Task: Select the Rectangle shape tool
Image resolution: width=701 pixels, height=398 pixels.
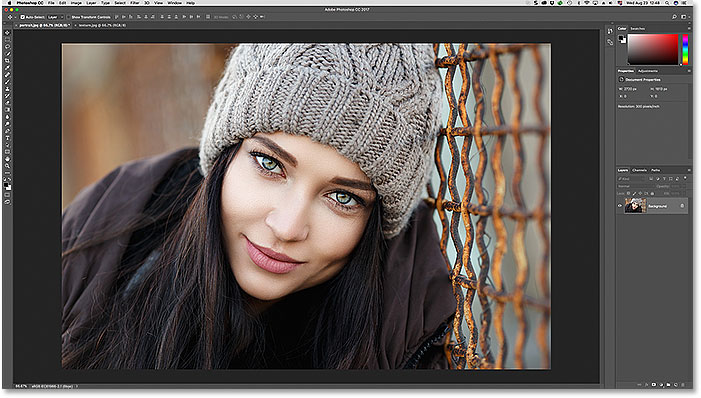Action: tap(8, 152)
